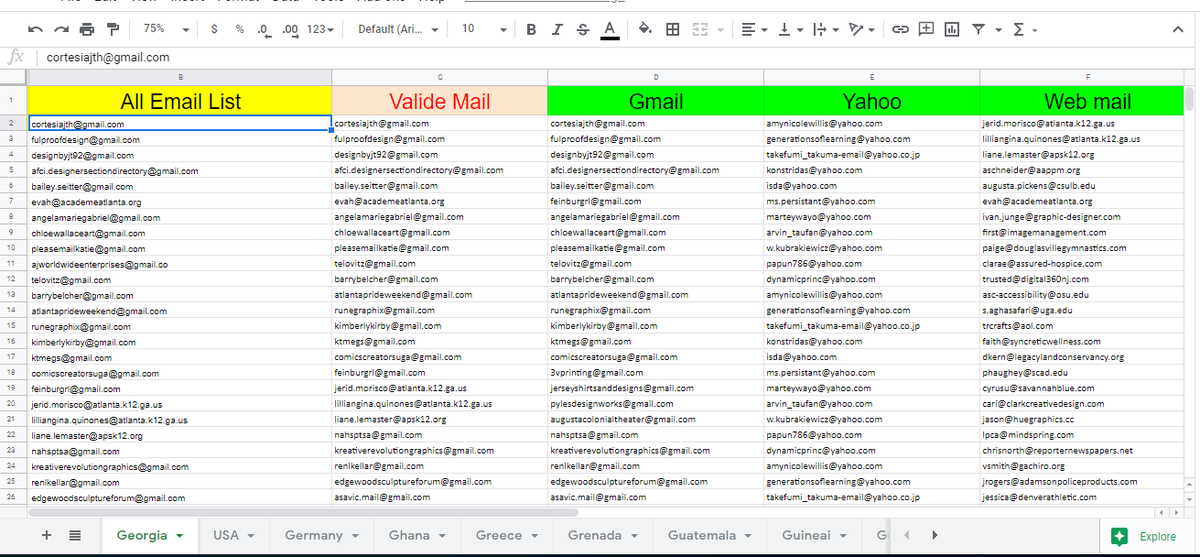Open the font size 10 dropdown
This screenshot has height=557, width=1200.
pos(484,29)
